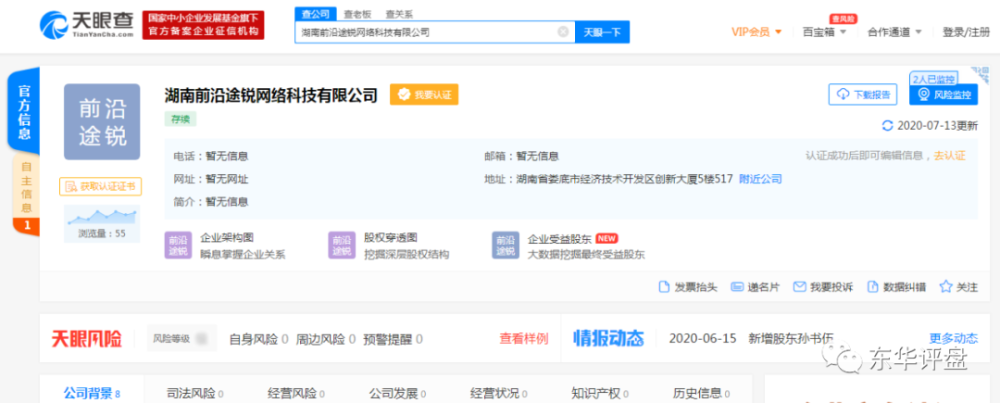Click the 我要投诉 envelope icon link
The image size is (1000, 403).
tap(823, 287)
